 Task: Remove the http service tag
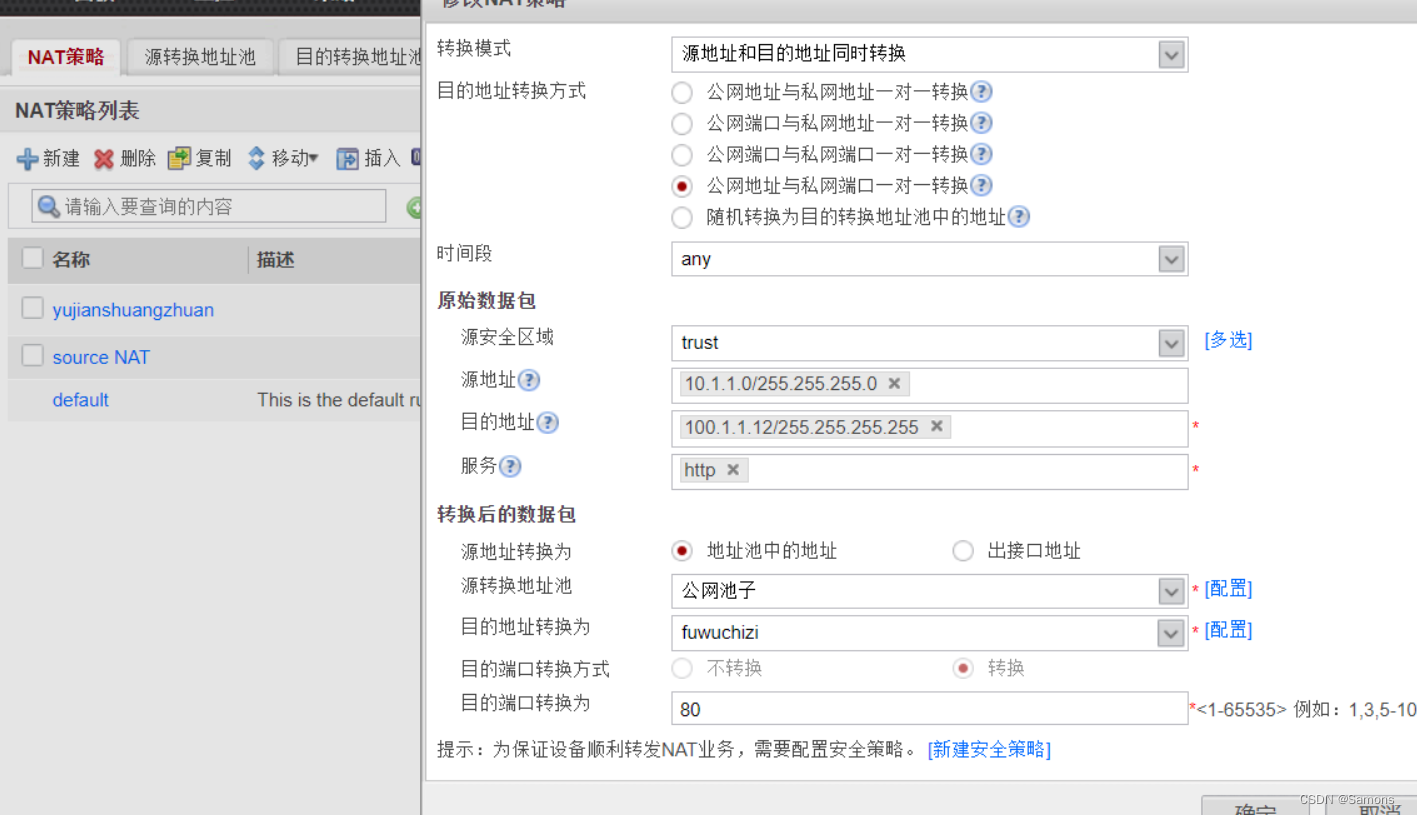point(732,469)
